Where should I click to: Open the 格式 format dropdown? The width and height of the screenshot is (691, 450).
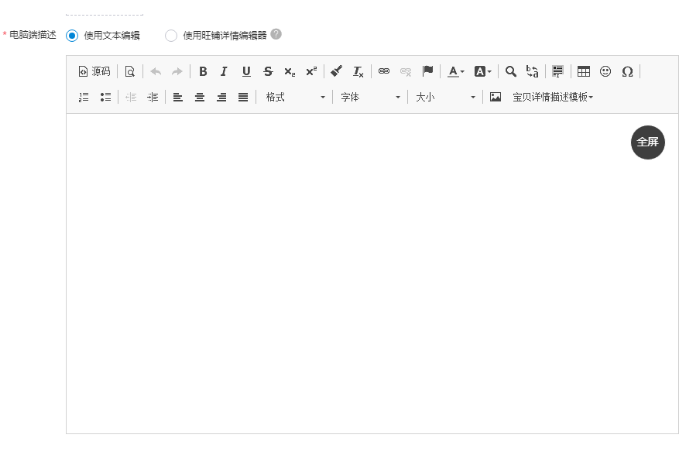pyautogui.click(x=295, y=97)
